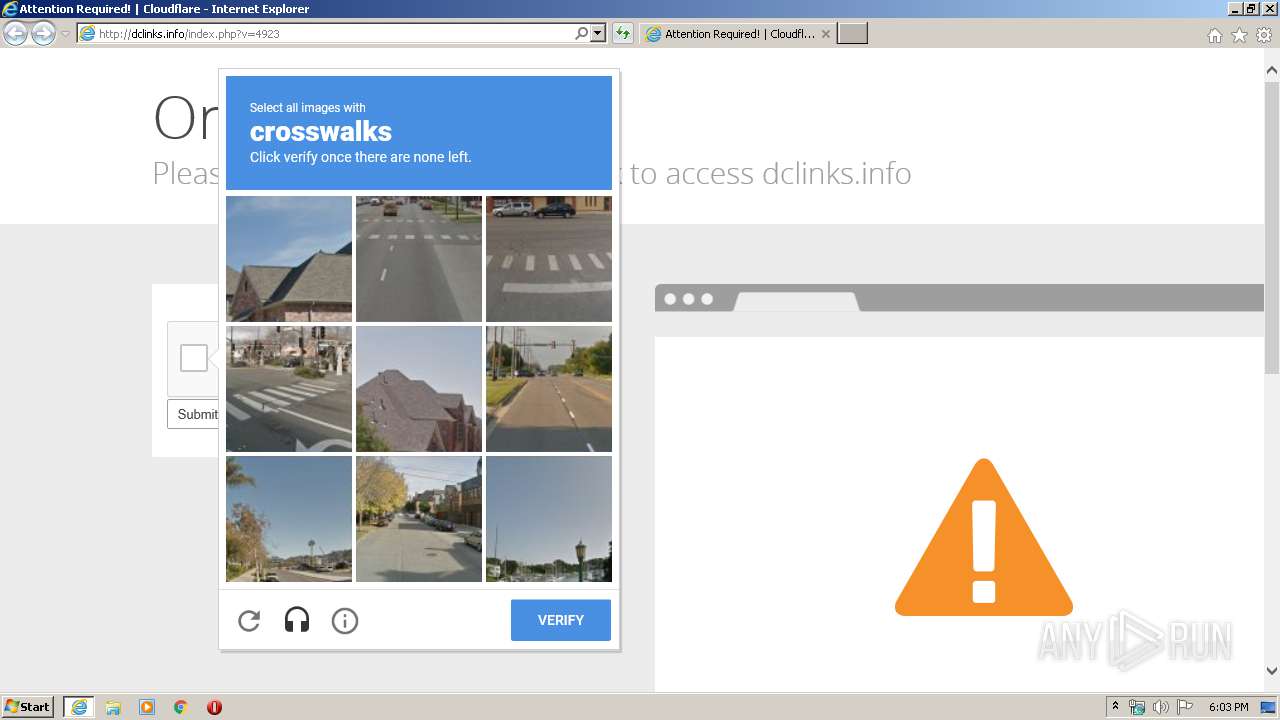Open the Action Center flag icon
Image resolution: width=1280 pixels, height=720 pixels.
pos(1185,707)
